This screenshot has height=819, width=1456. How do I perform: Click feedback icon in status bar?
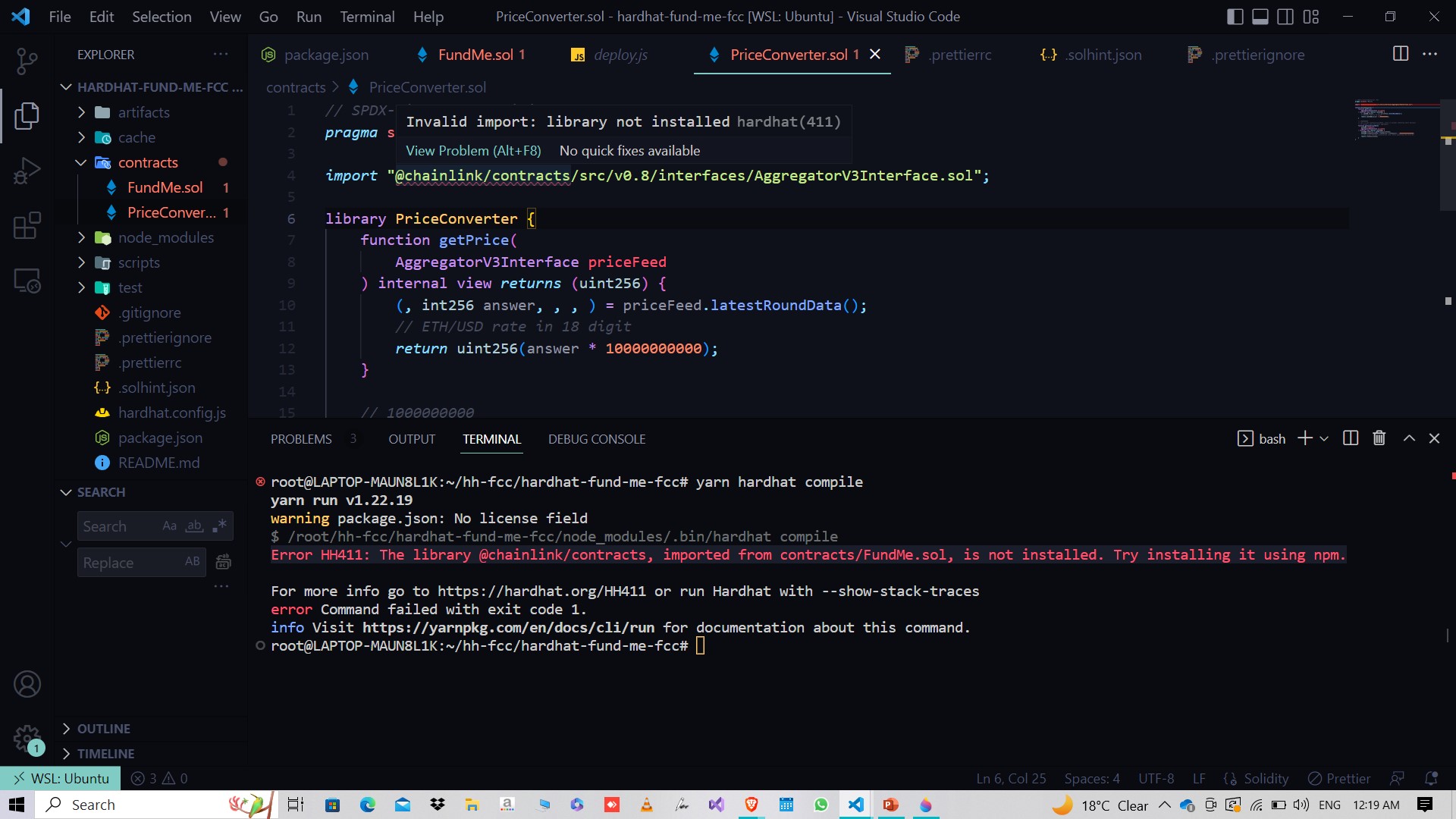click(1397, 778)
